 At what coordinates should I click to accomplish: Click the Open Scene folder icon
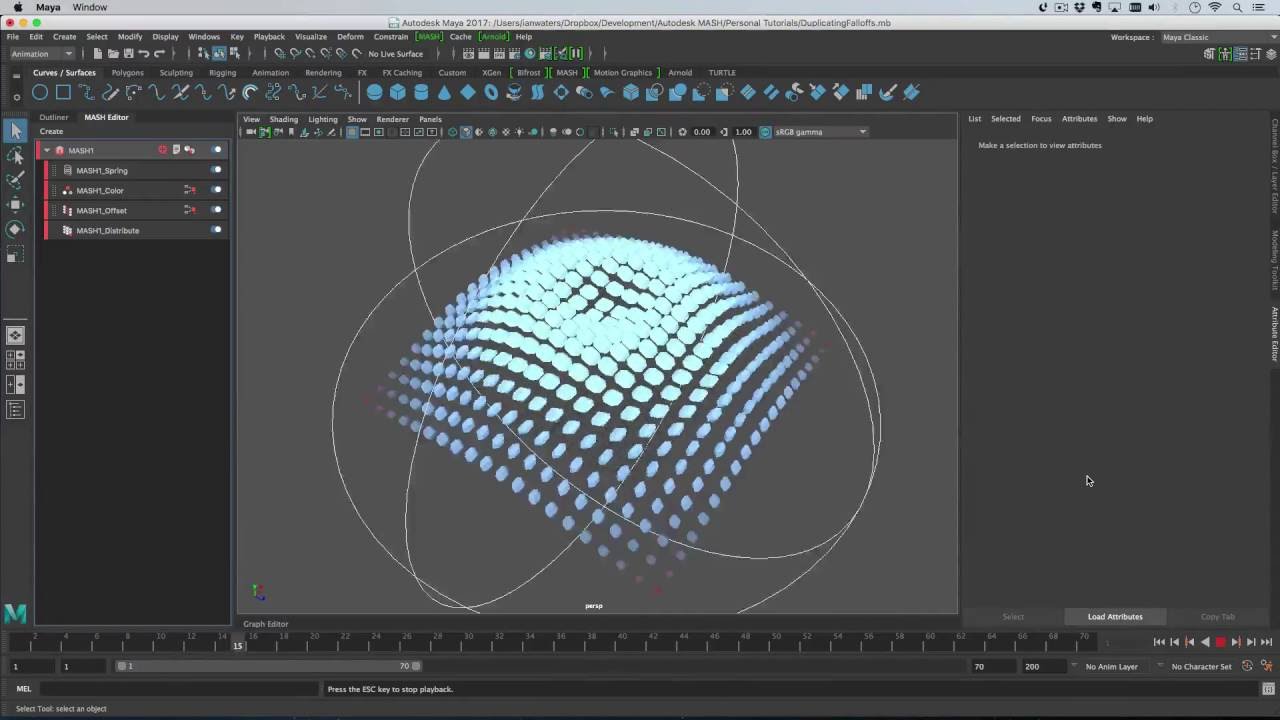coord(113,53)
